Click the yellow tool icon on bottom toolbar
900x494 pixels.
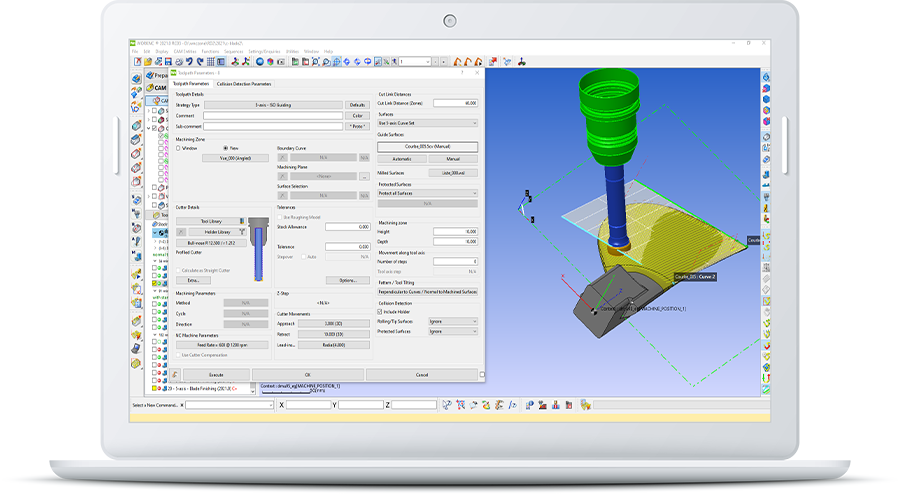[585, 405]
